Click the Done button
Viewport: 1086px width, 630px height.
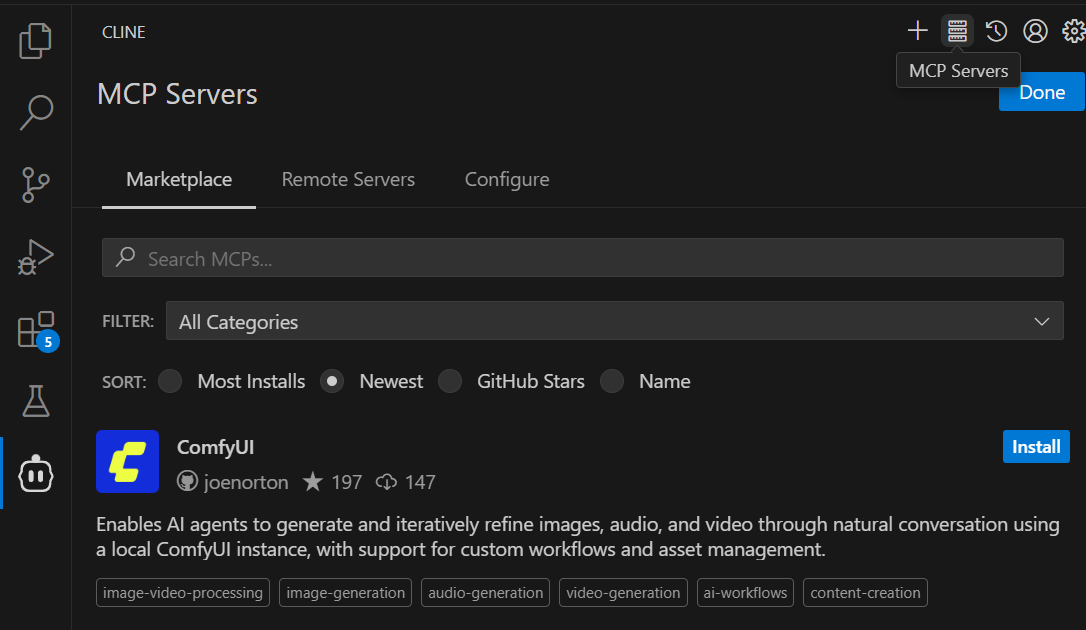pos(1042,92)
